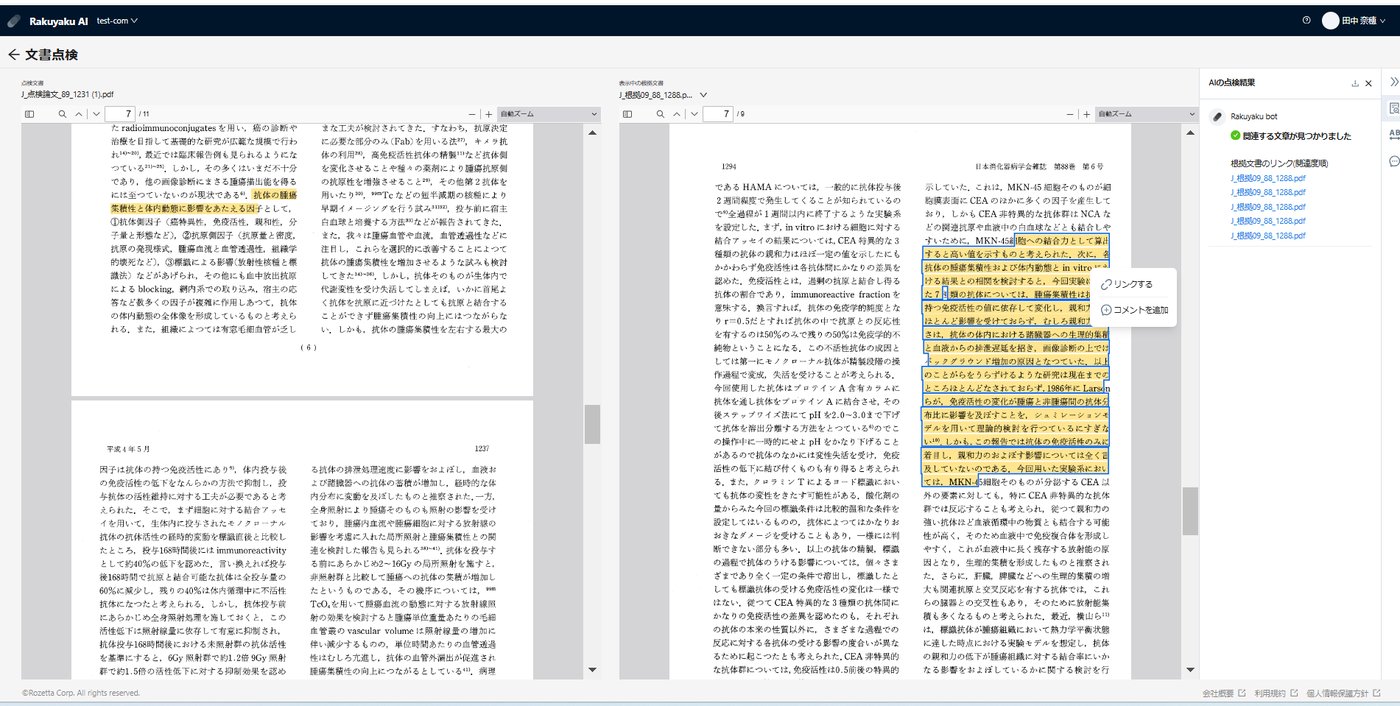The image size is (1400, 706).
Task: Close the AI点検結果 panel
Action: [1369, 83]
